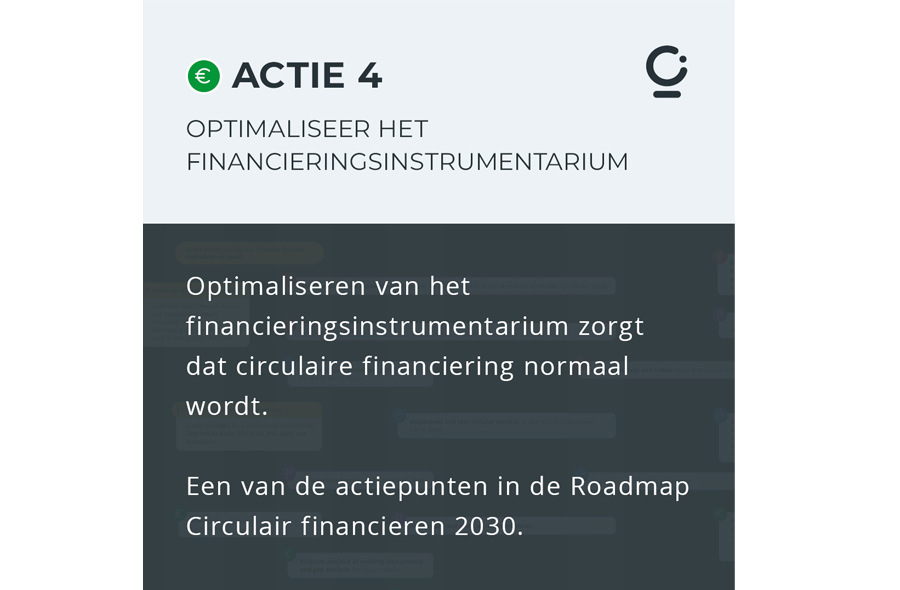Click the green euro coin icon
The height and width of the screenshot is (590, 900).
pos(203,76)
